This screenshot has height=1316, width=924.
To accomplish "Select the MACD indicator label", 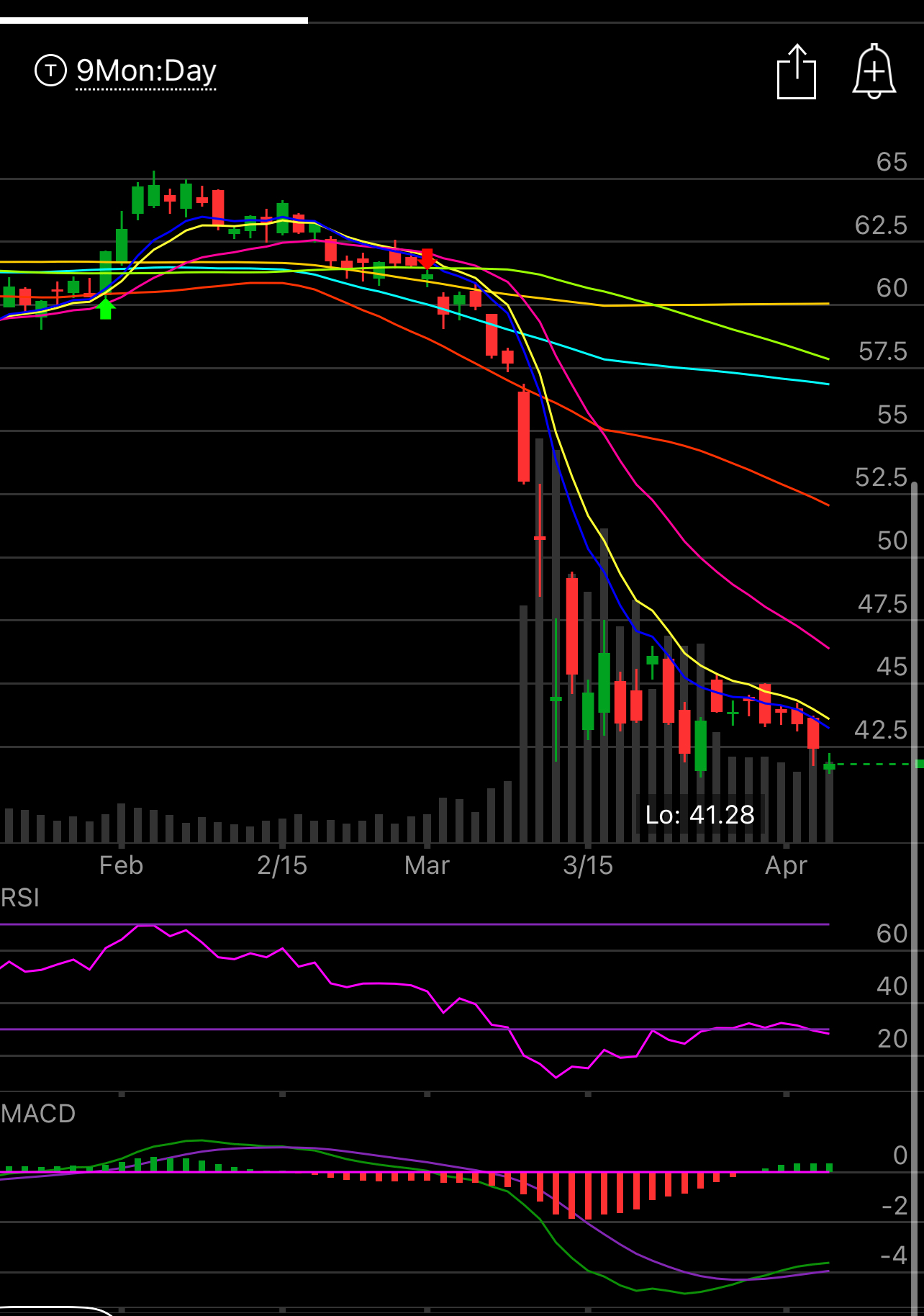I will click(38, 1114).
